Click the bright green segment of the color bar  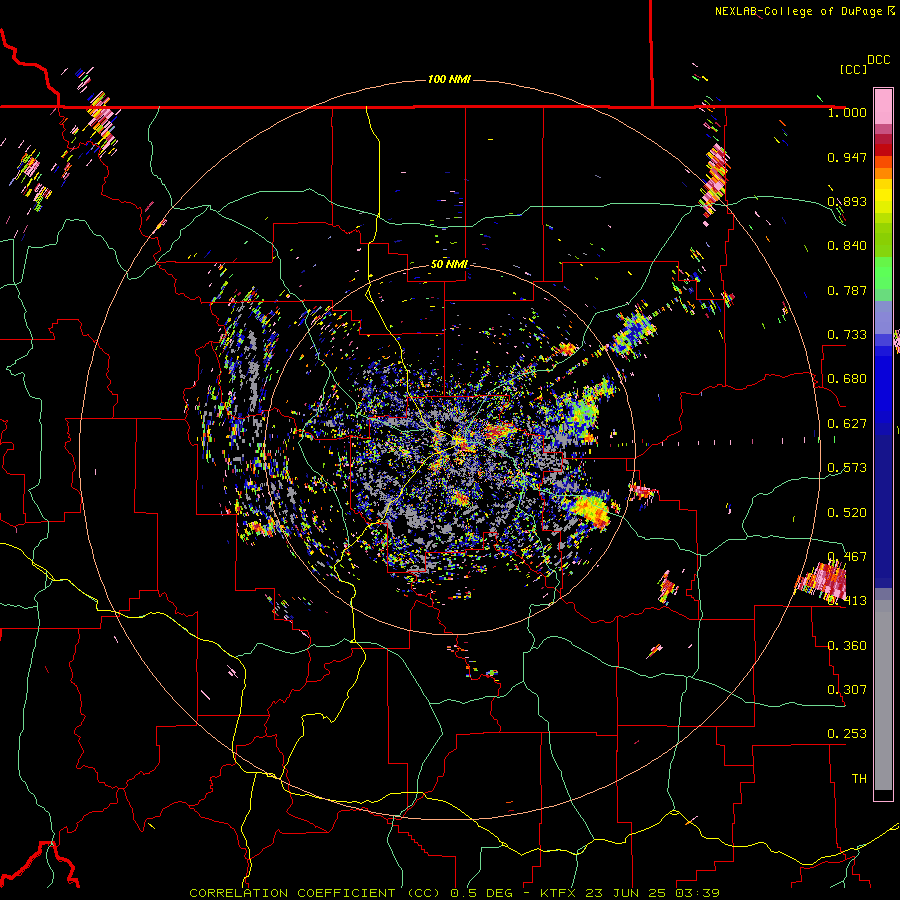coord(883,273)
